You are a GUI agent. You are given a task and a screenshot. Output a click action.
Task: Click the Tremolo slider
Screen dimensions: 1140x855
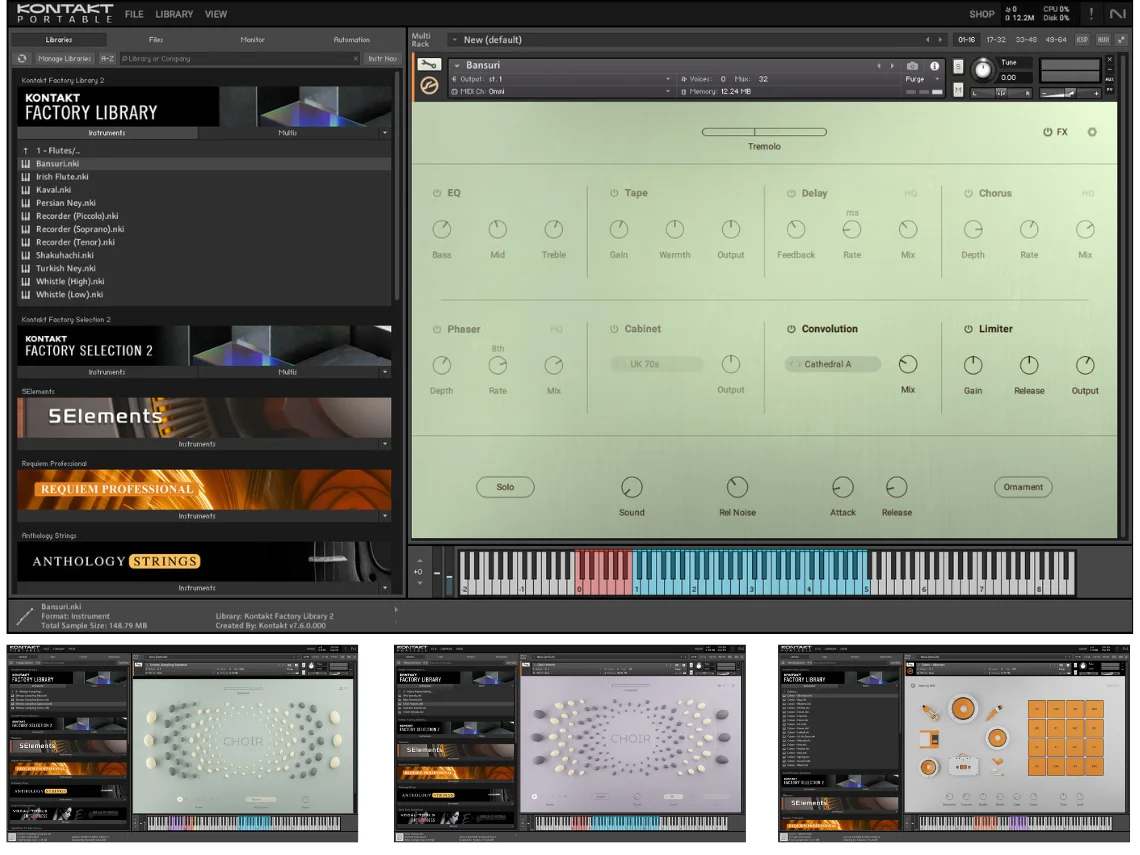click(764, 132)
